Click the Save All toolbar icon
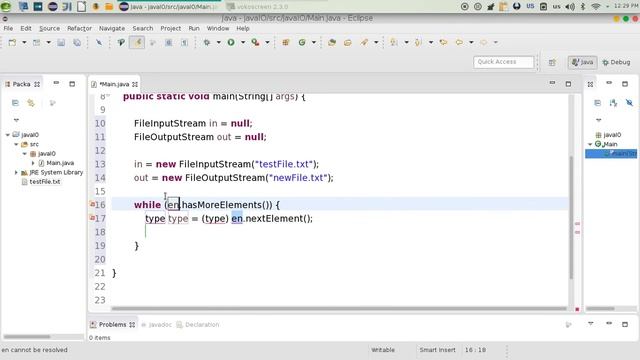Screen dimensions: 640x360 click(x=77, y=42)
